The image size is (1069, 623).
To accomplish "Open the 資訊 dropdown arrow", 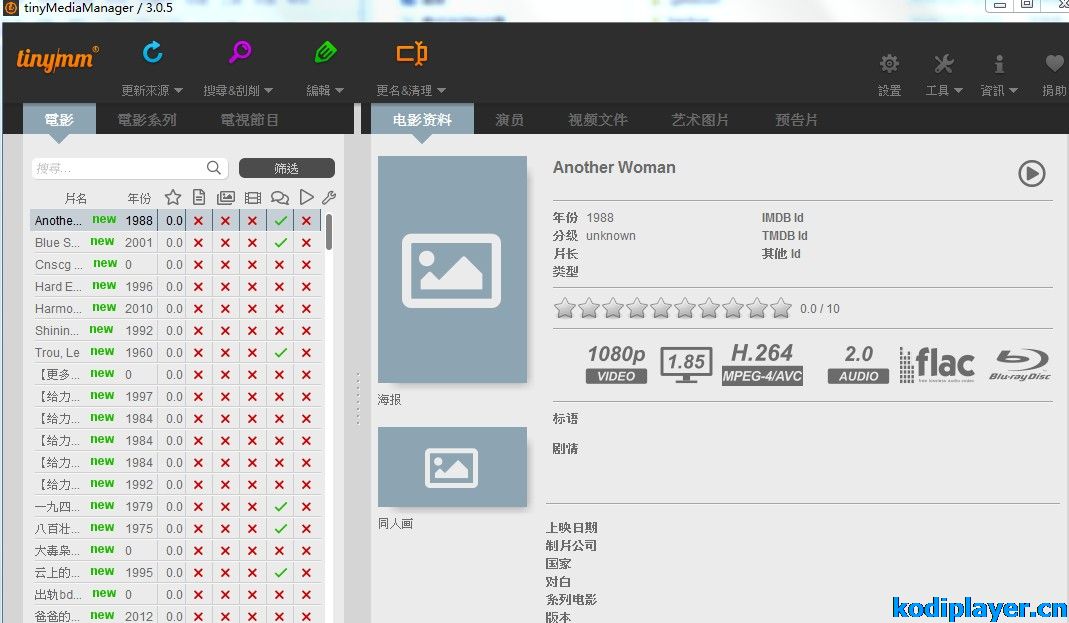I will click(x=1014, y=91).
